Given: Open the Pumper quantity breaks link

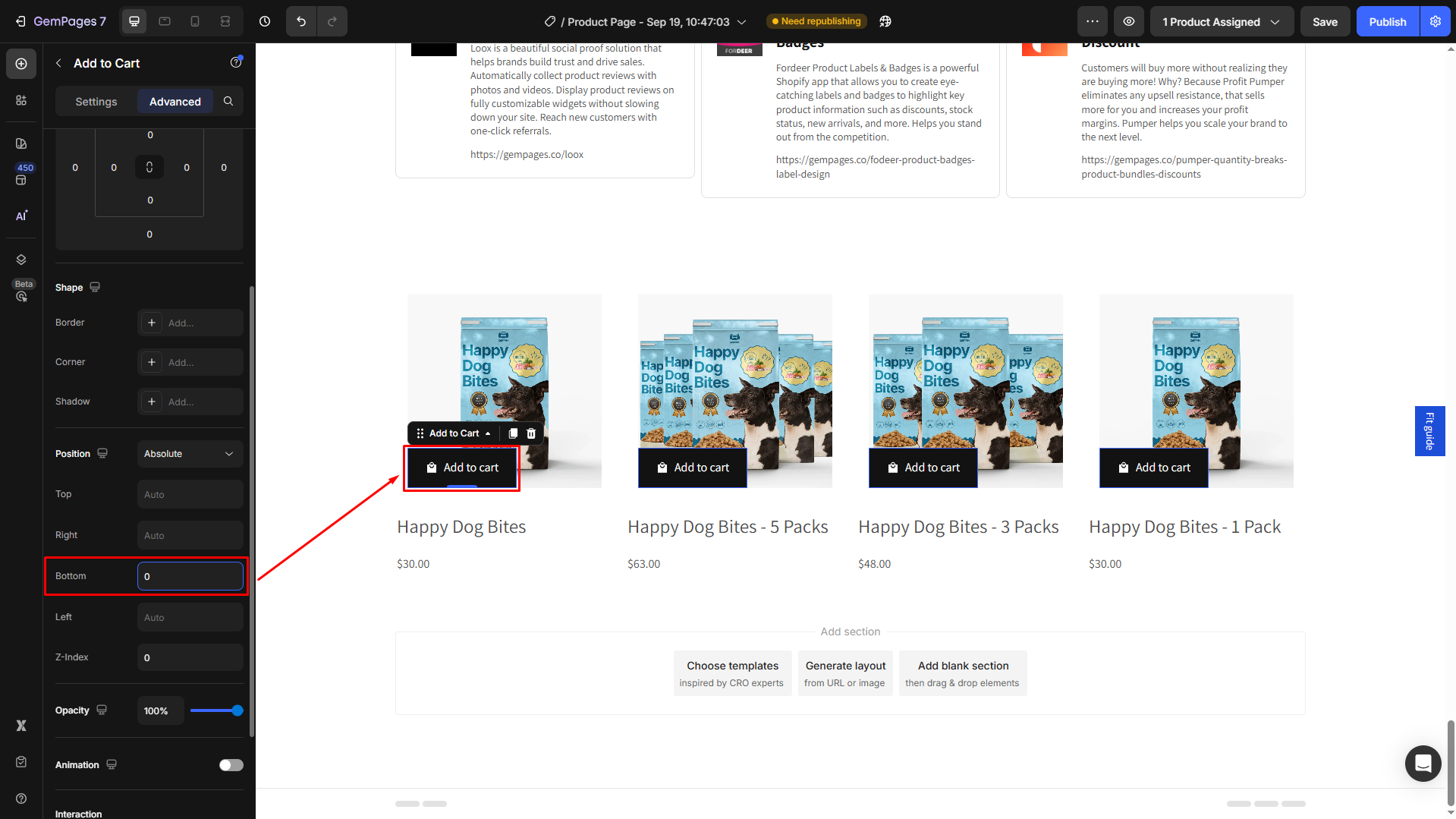Looking at the screenshot, I should point(1184,167).
